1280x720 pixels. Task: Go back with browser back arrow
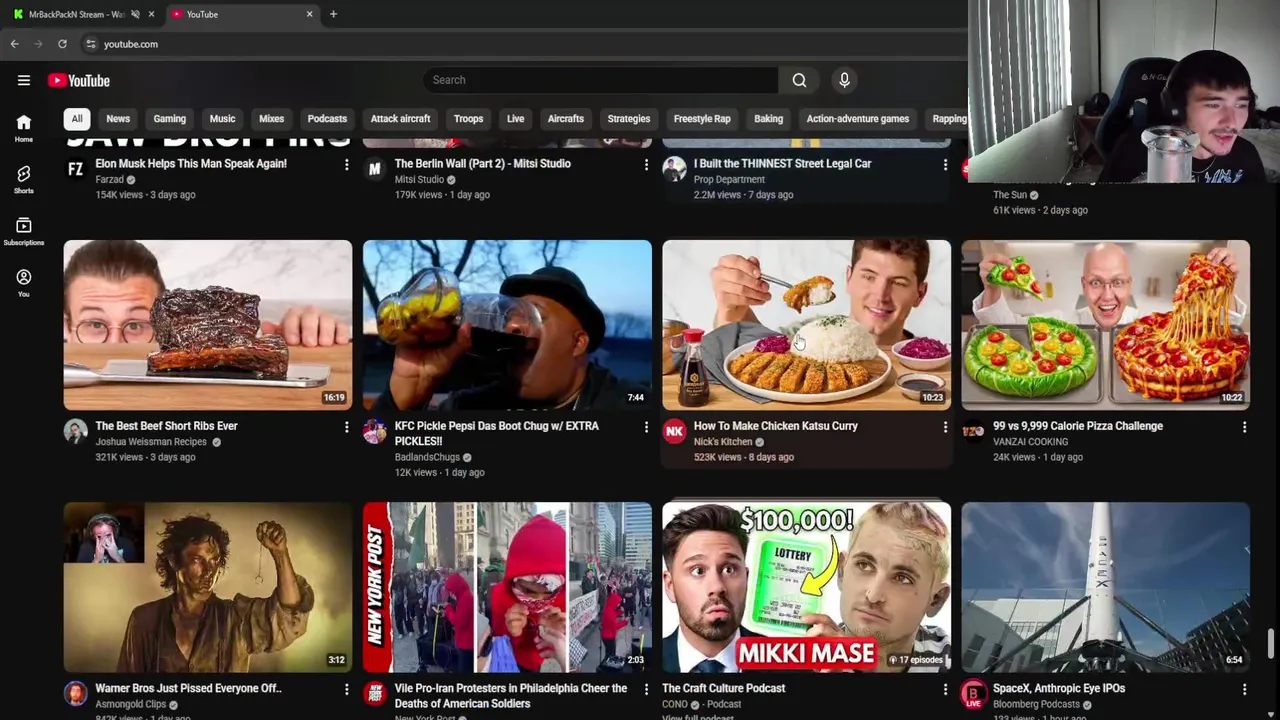point(15,44)
